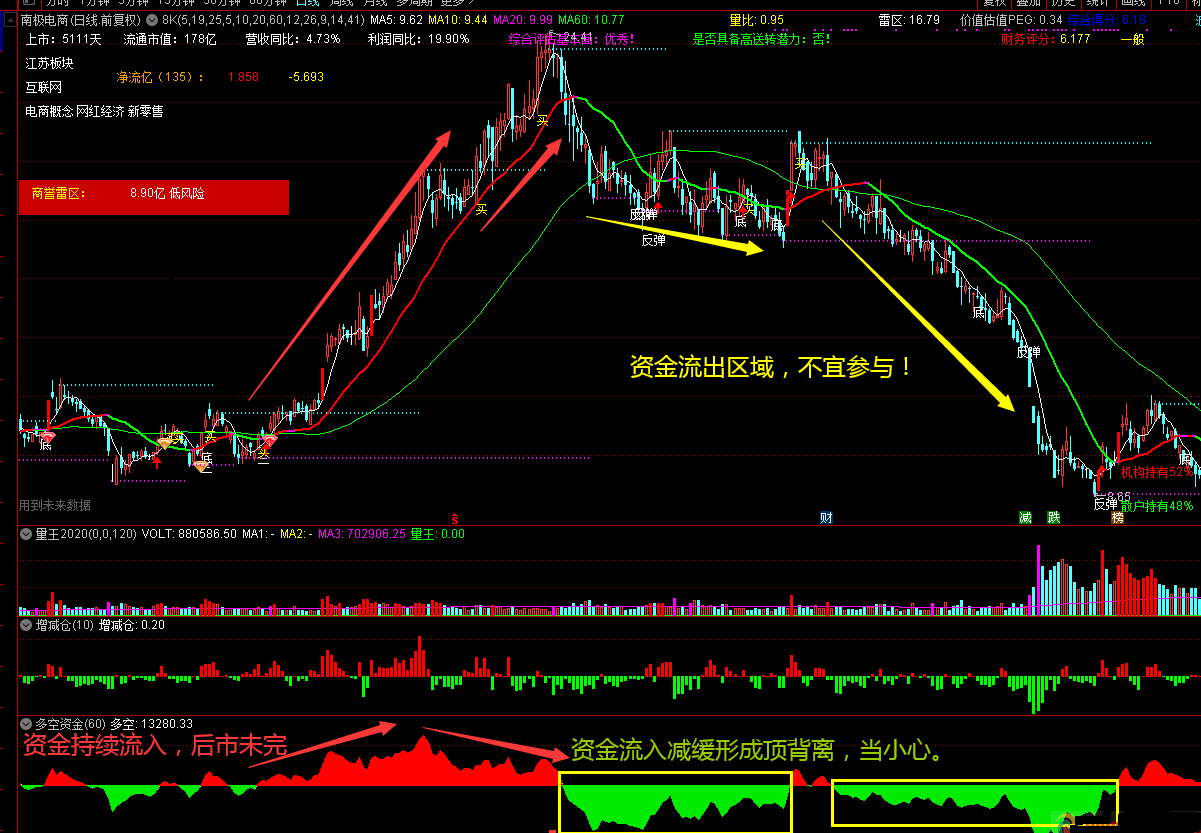The image size is (1201, 833).
Task: Click the 量王2020(0,0,120) indicator name
Action: click(x=85, y=534)
